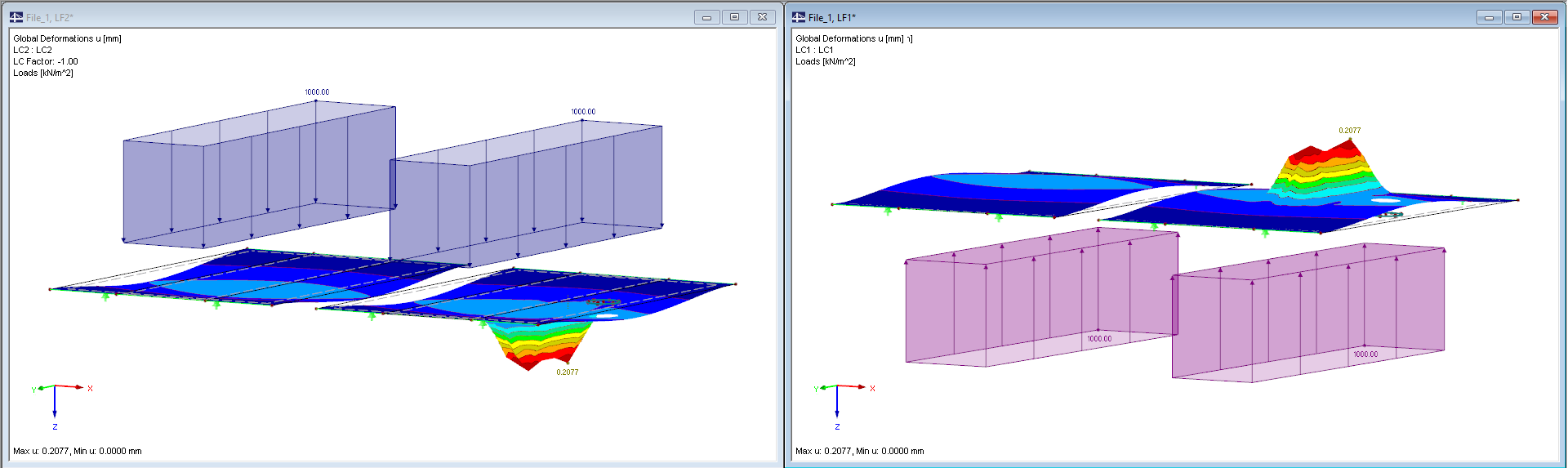Click the File_1, LF2 window app icon
Screen dimensions: 1568x468
[x=16, y=17]
